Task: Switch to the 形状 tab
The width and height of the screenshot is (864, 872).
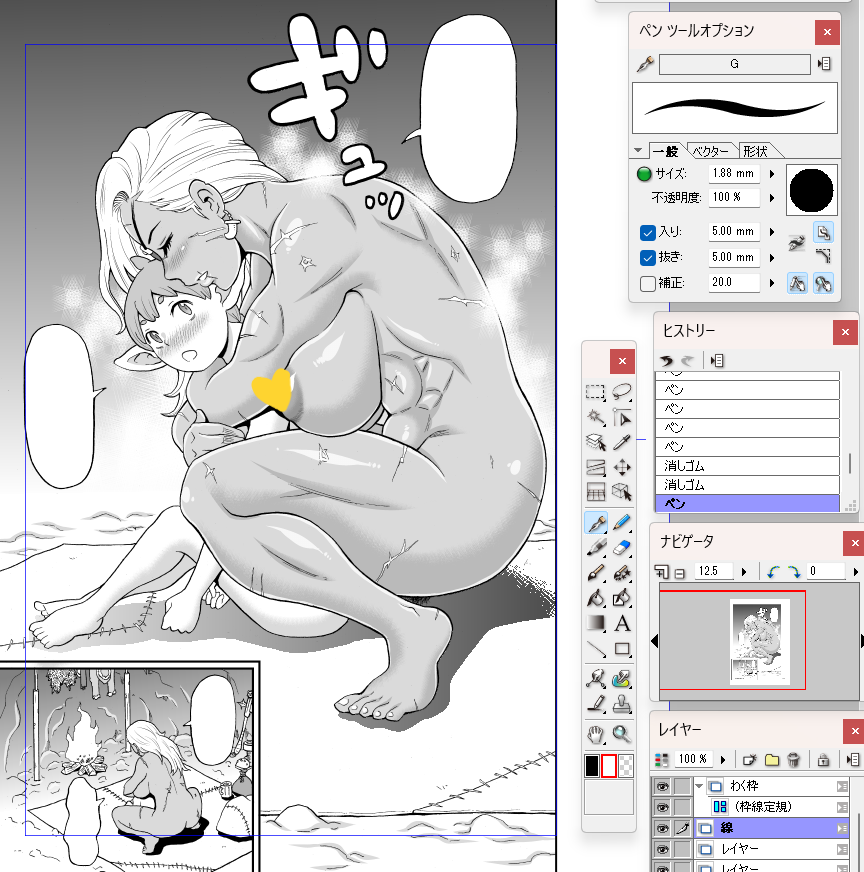Action: point(755,151)
